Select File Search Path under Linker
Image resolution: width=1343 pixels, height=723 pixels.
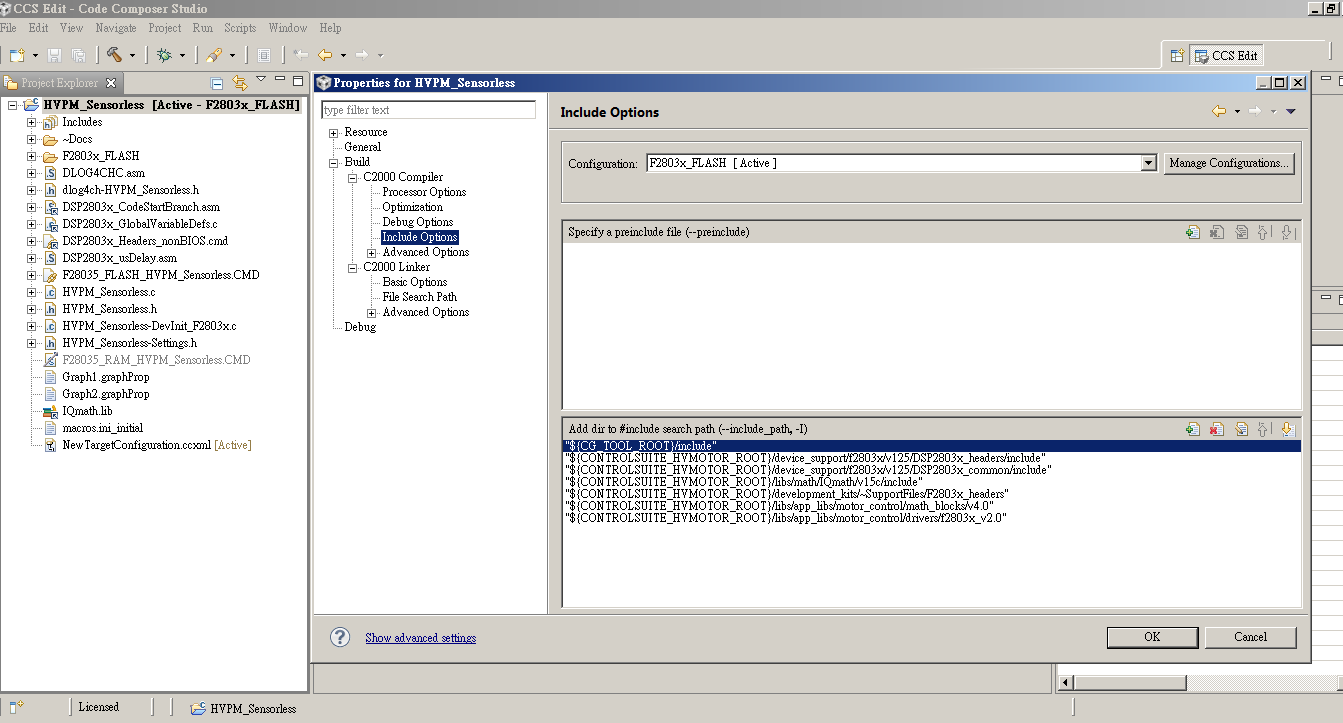[419, 297]
